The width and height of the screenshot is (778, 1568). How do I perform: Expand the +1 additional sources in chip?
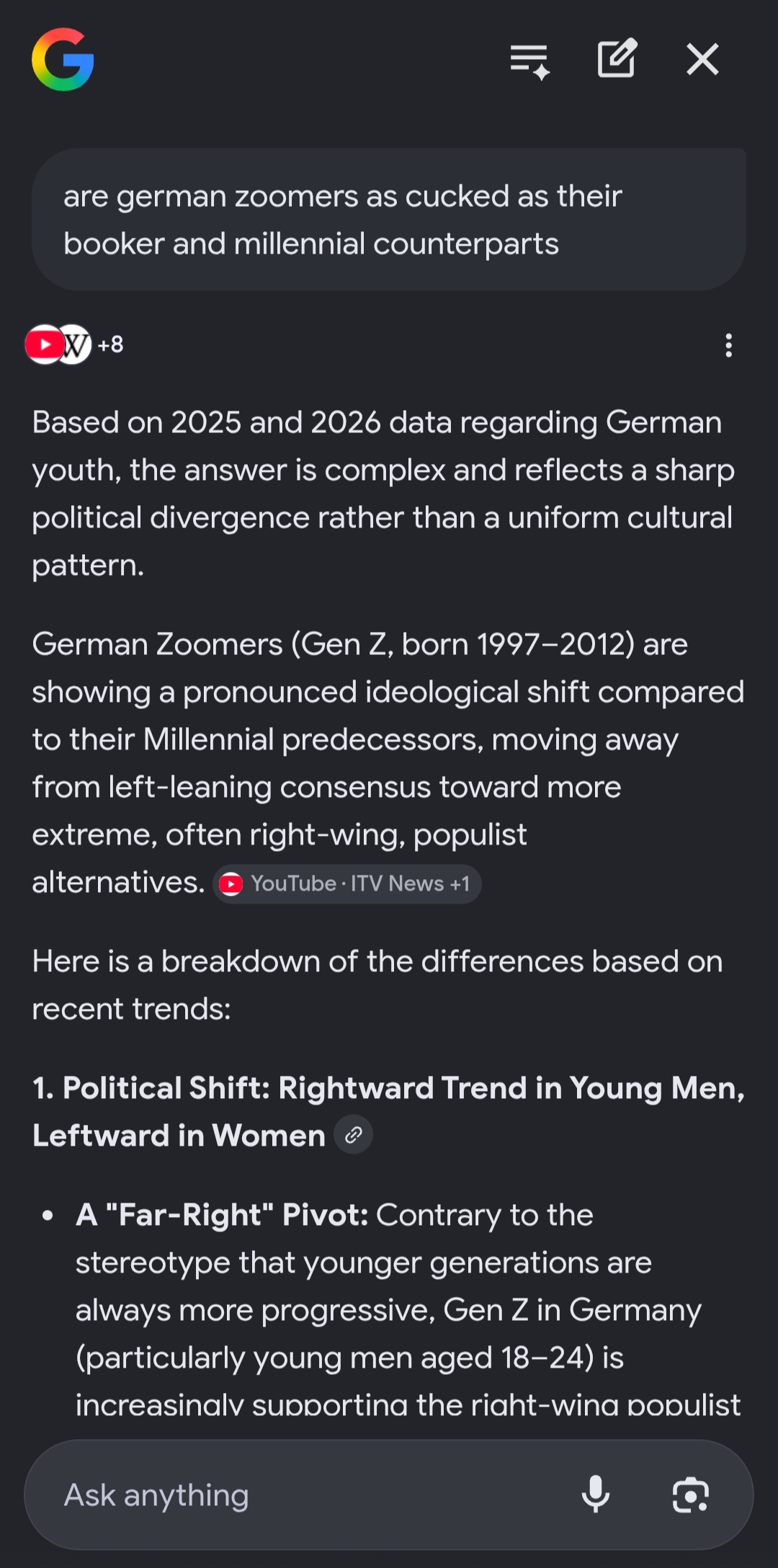pyautogui.click(x=460, y=883)
